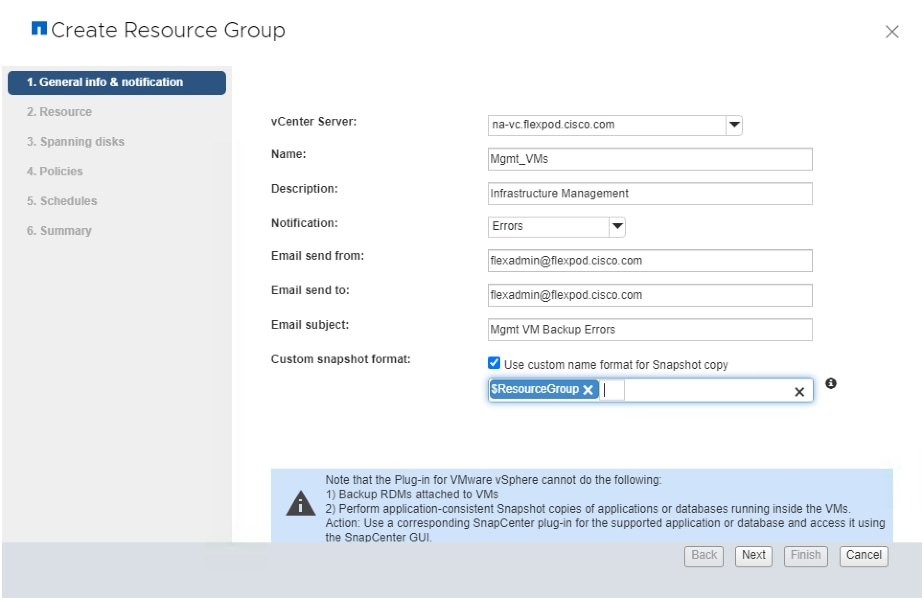Click the warning icon in the note banner

[x=301, y=504]
